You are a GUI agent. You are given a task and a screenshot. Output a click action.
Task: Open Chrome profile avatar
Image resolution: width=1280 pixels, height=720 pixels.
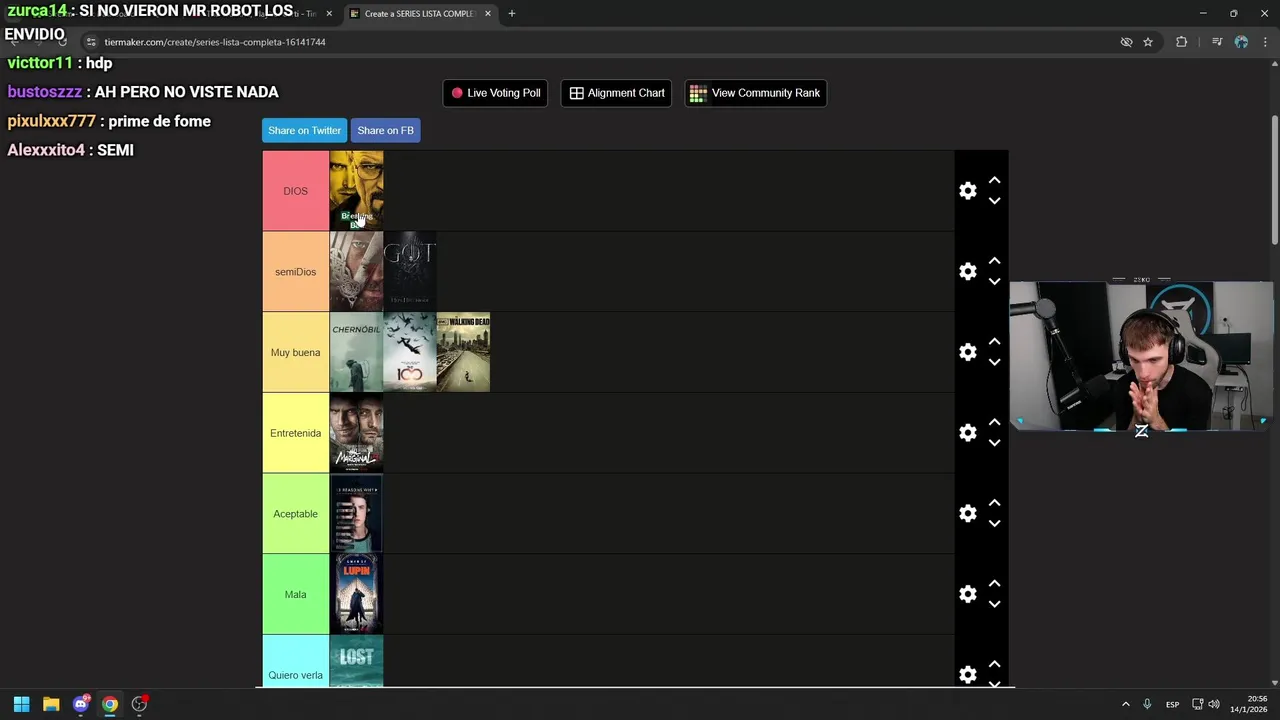(x=1241, y=42)
